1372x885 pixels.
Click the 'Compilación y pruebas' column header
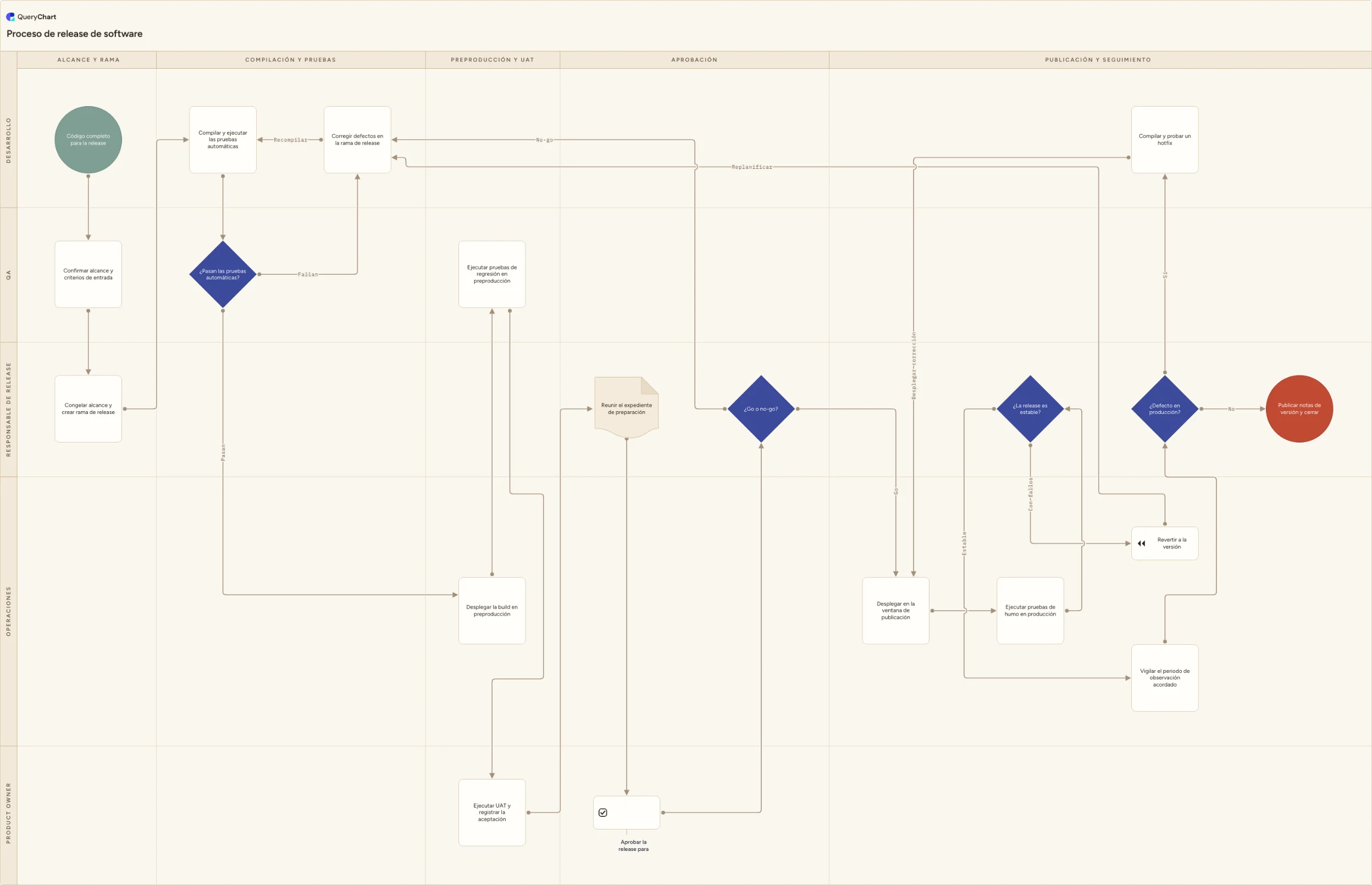point(291,60)
